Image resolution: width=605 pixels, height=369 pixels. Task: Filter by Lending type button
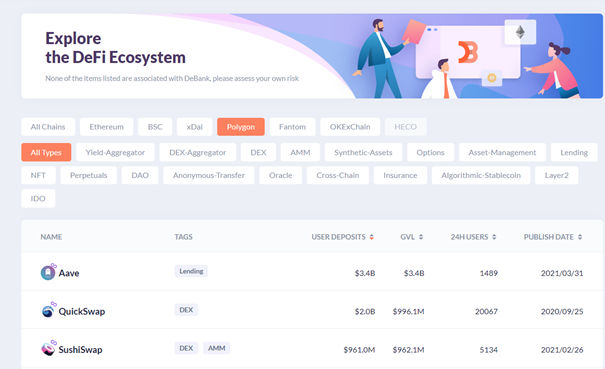click(574, 152)
